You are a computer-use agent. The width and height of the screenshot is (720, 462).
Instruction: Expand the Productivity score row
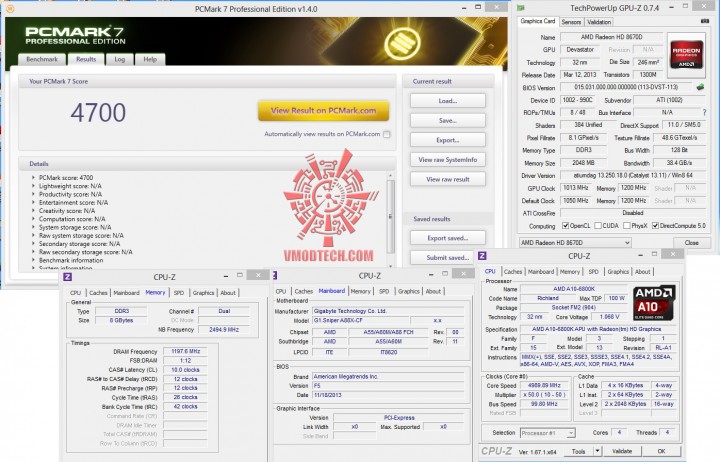click(x=33, y=194)
